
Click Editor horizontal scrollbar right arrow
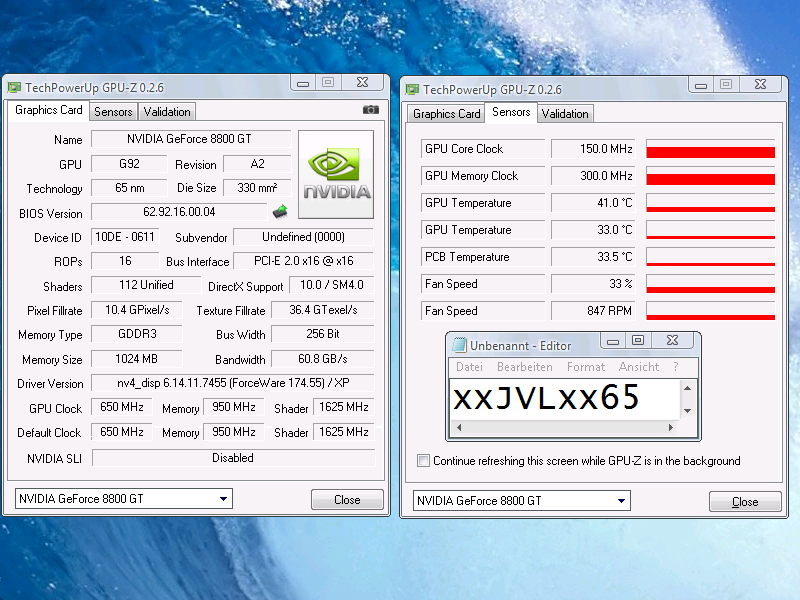[671, 428]
